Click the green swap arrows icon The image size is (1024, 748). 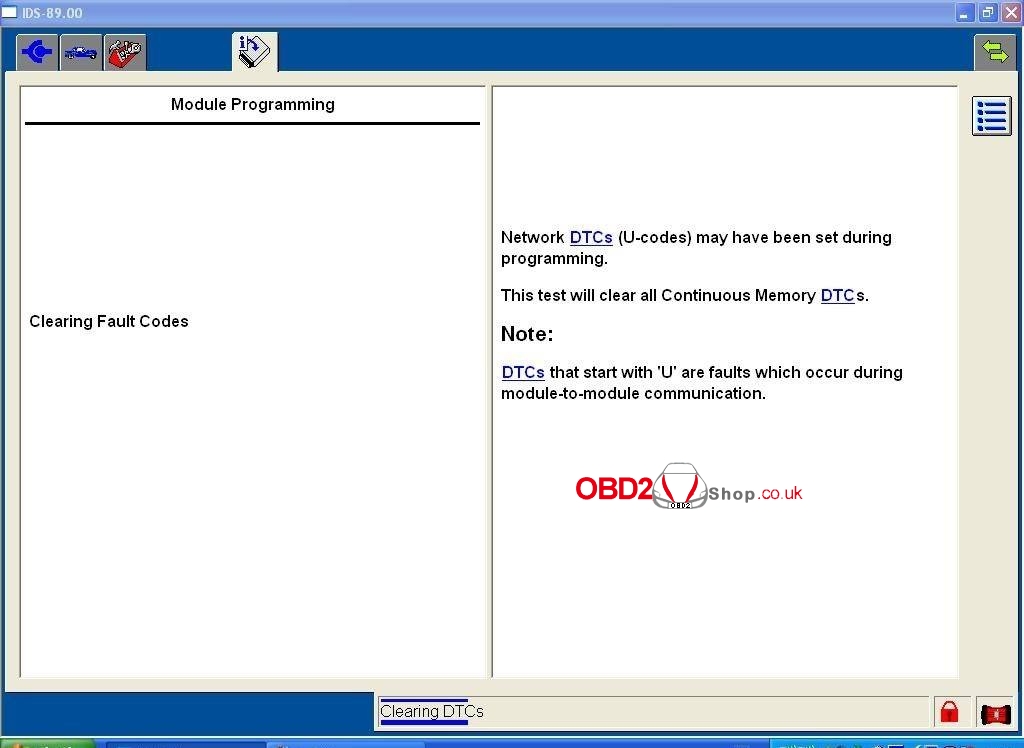(x=994, y=52)
